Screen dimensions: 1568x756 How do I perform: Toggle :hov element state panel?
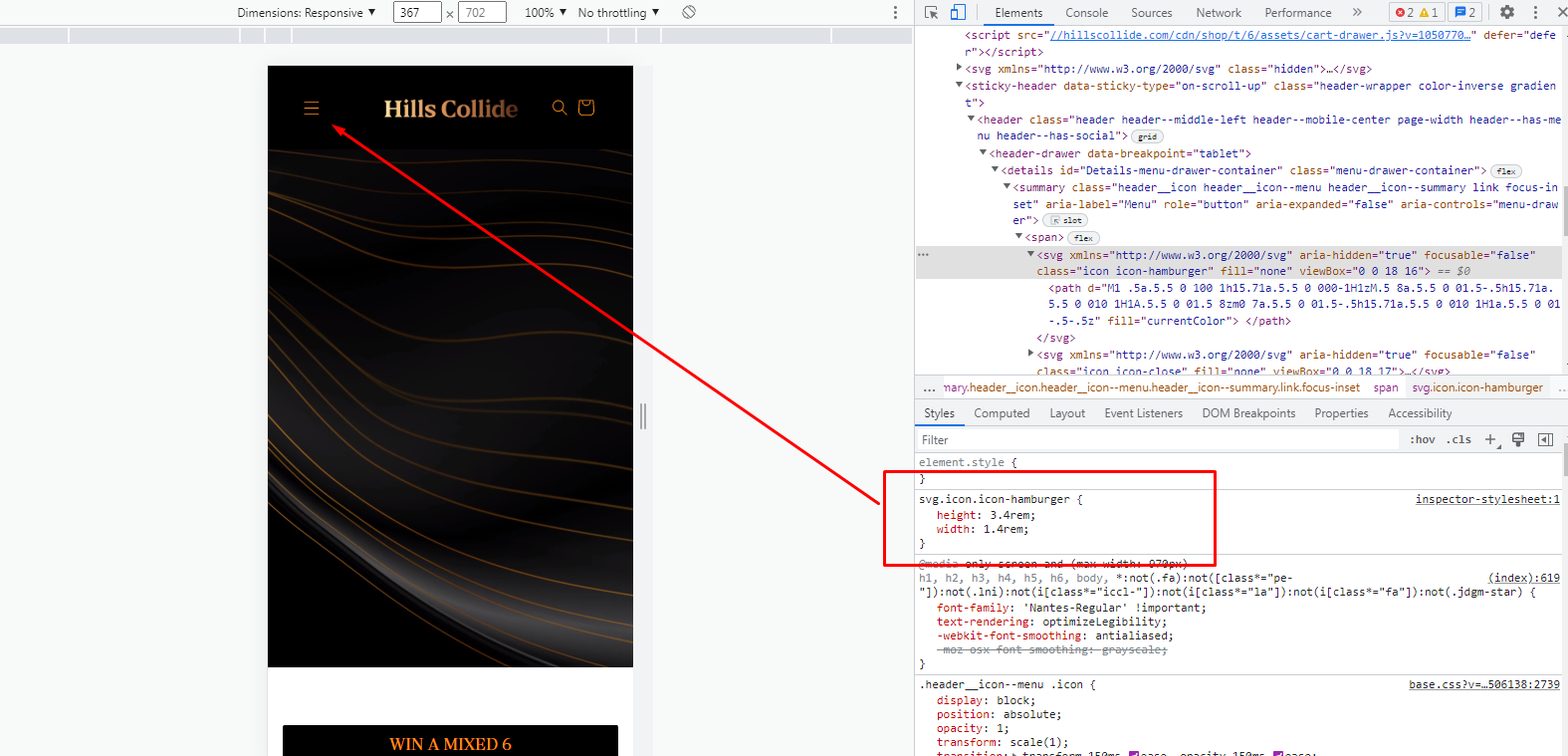pyautogui.click(x=1423, y=439)
